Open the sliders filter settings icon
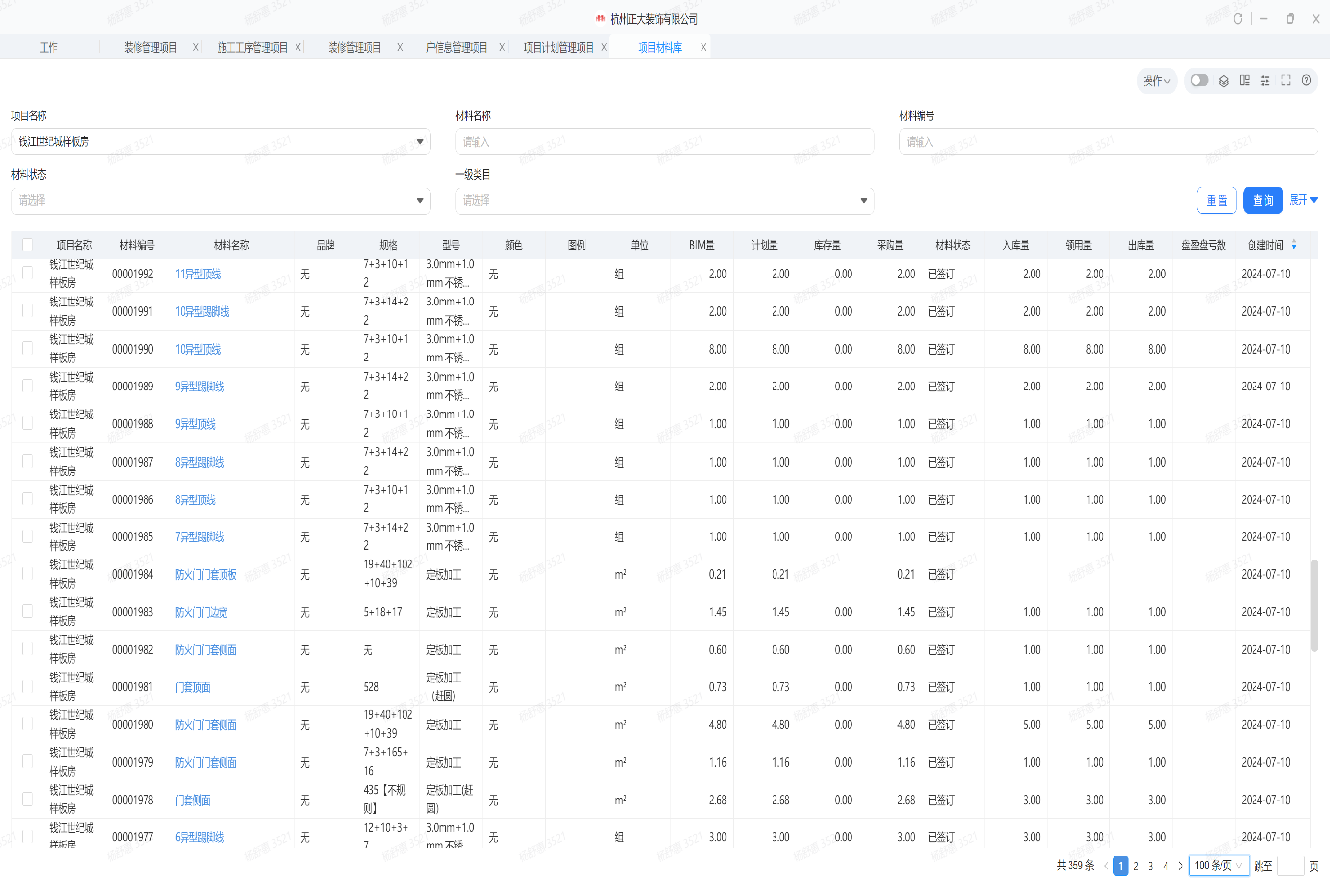This screenshot has width=1330, height=896. tap(1265, 81)
